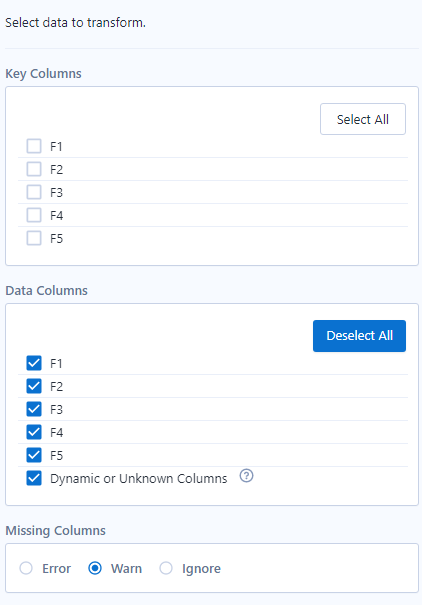Select the Warn radio option
The height and width of the screenshot is (605, 422).
[x=95, y=568]
